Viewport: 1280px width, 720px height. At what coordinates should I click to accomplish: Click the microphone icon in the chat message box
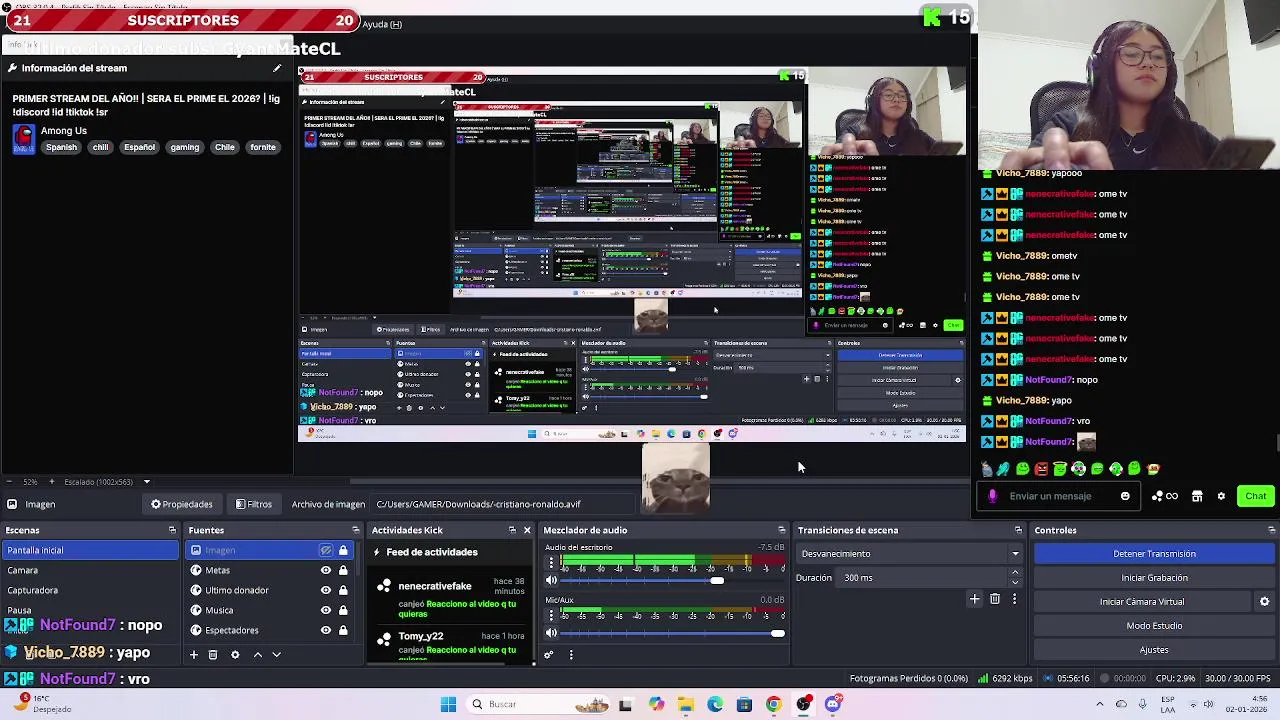(992, 496)
